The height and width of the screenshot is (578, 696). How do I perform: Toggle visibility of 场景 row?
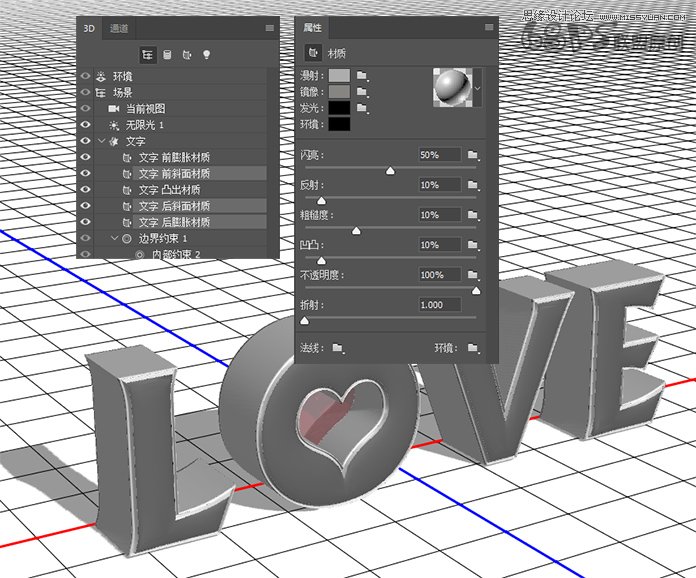[85, 92]
